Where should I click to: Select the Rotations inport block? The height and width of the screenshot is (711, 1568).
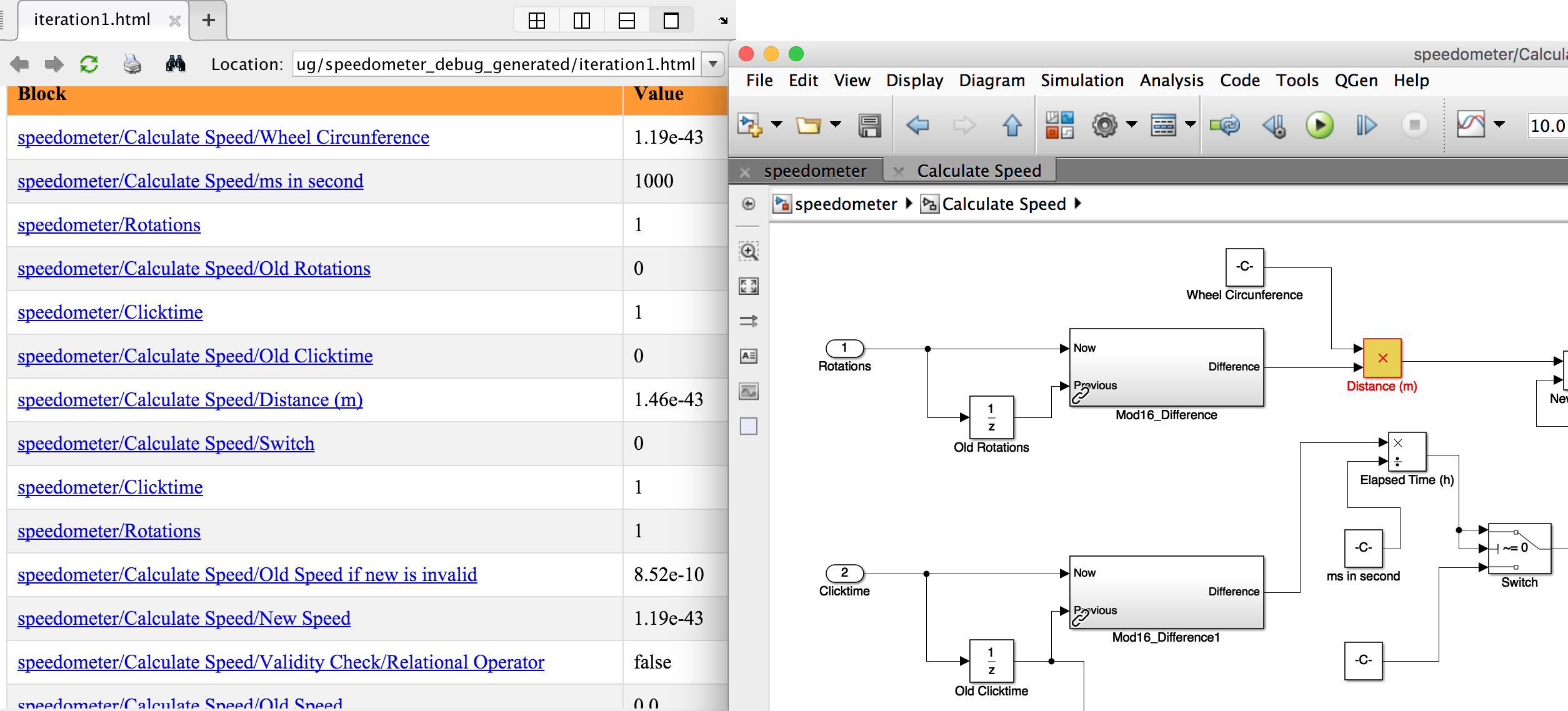pos(844,348)
